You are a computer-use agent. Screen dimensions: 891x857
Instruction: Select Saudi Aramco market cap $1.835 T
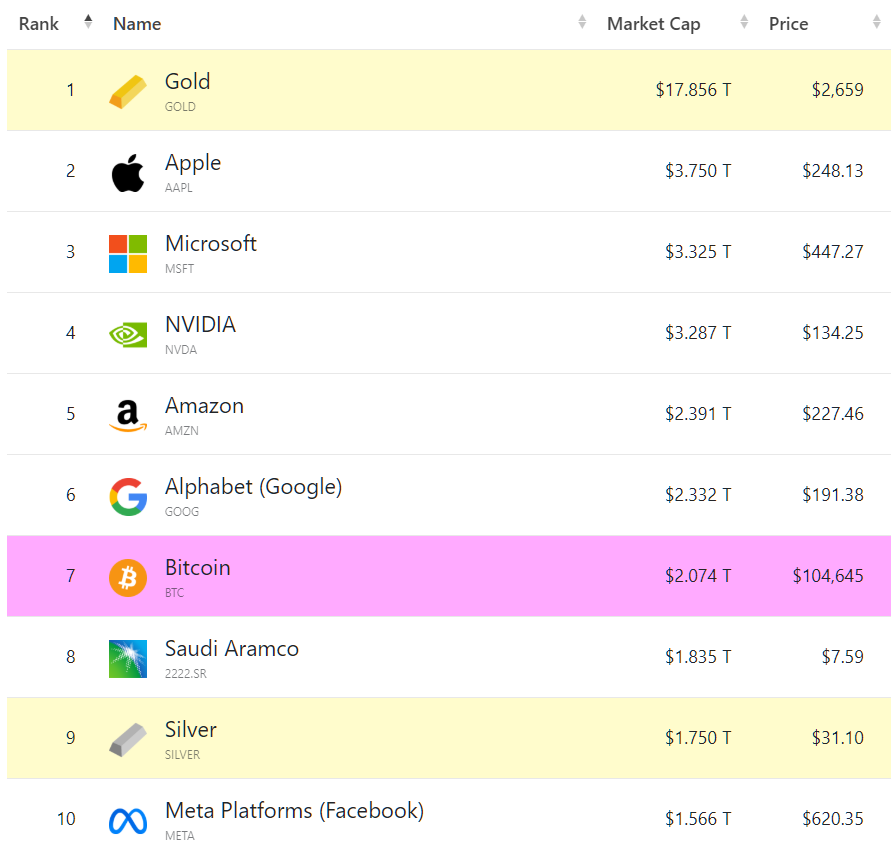coord(698,657)
